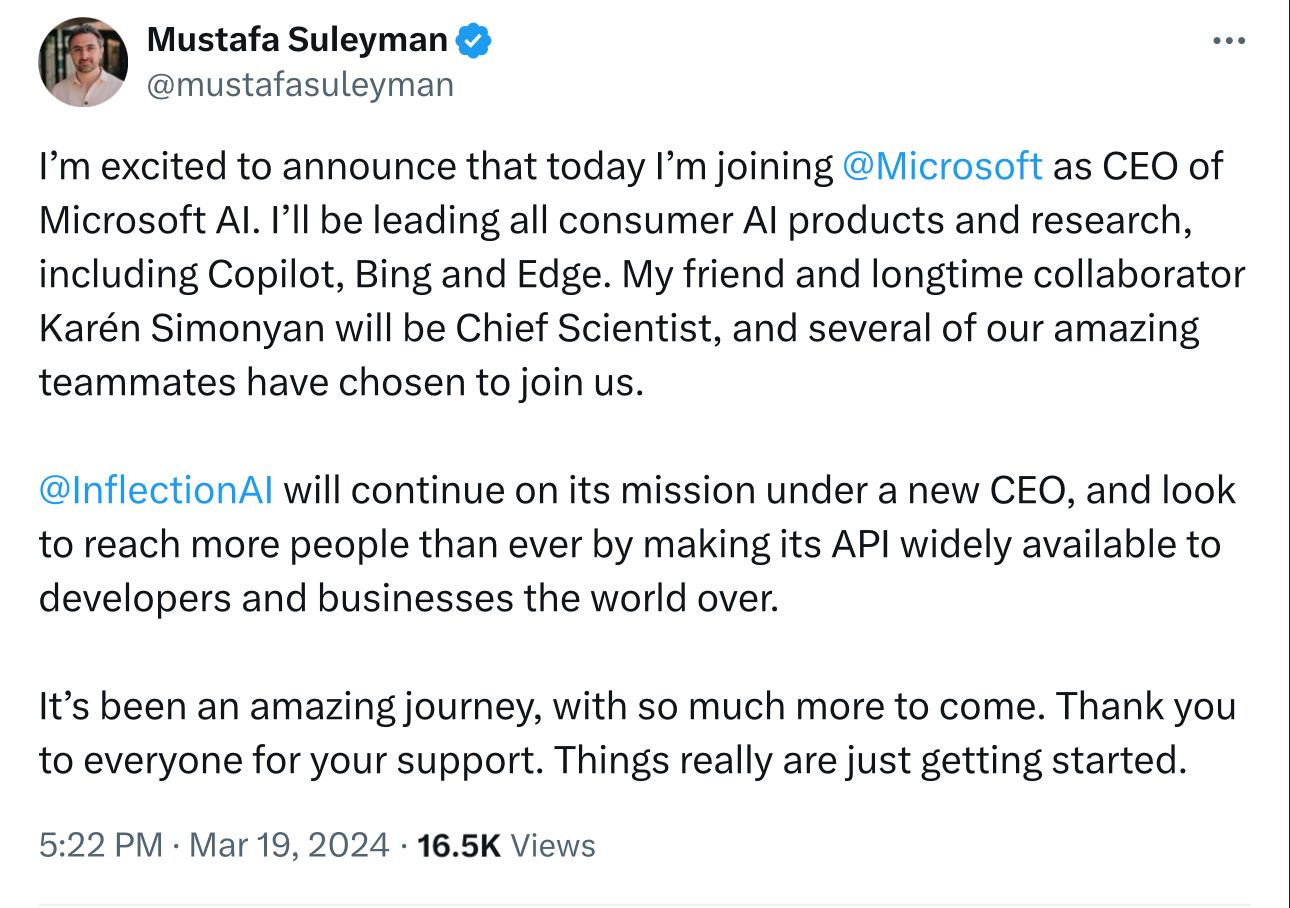Click the word Copilot in the tweet
Screen dimensions: 1290x908
(271, 274)
